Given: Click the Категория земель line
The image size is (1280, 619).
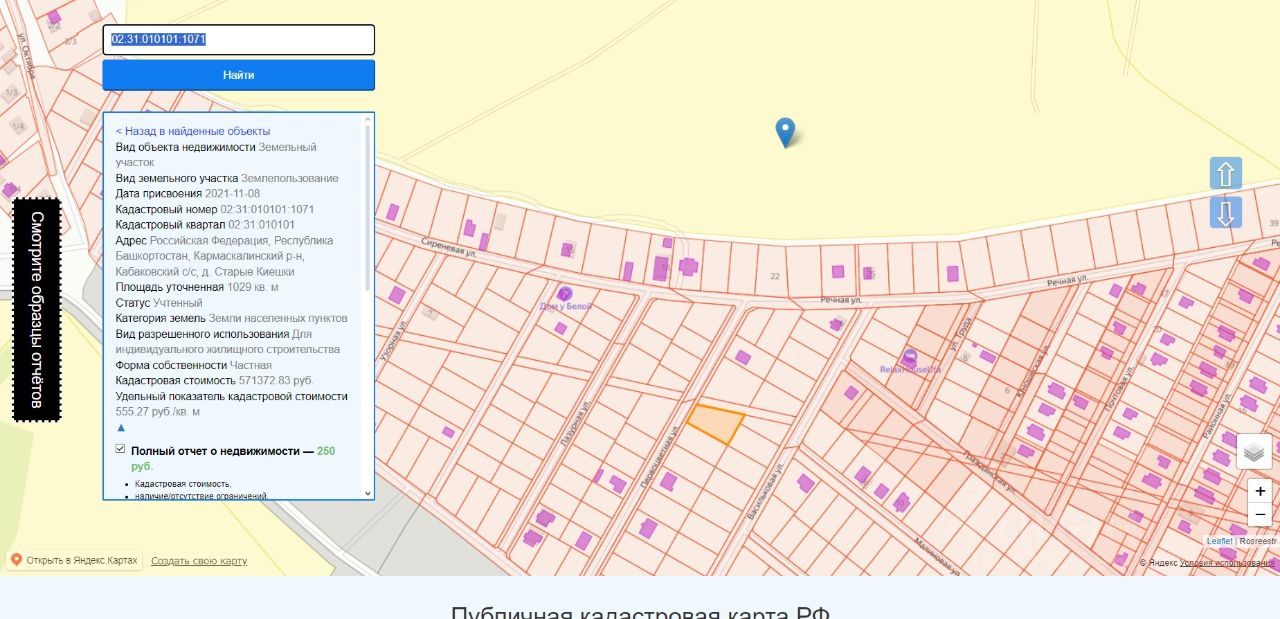Looking at the screenshot, I should pyautogui.click(x=232, y=318).
